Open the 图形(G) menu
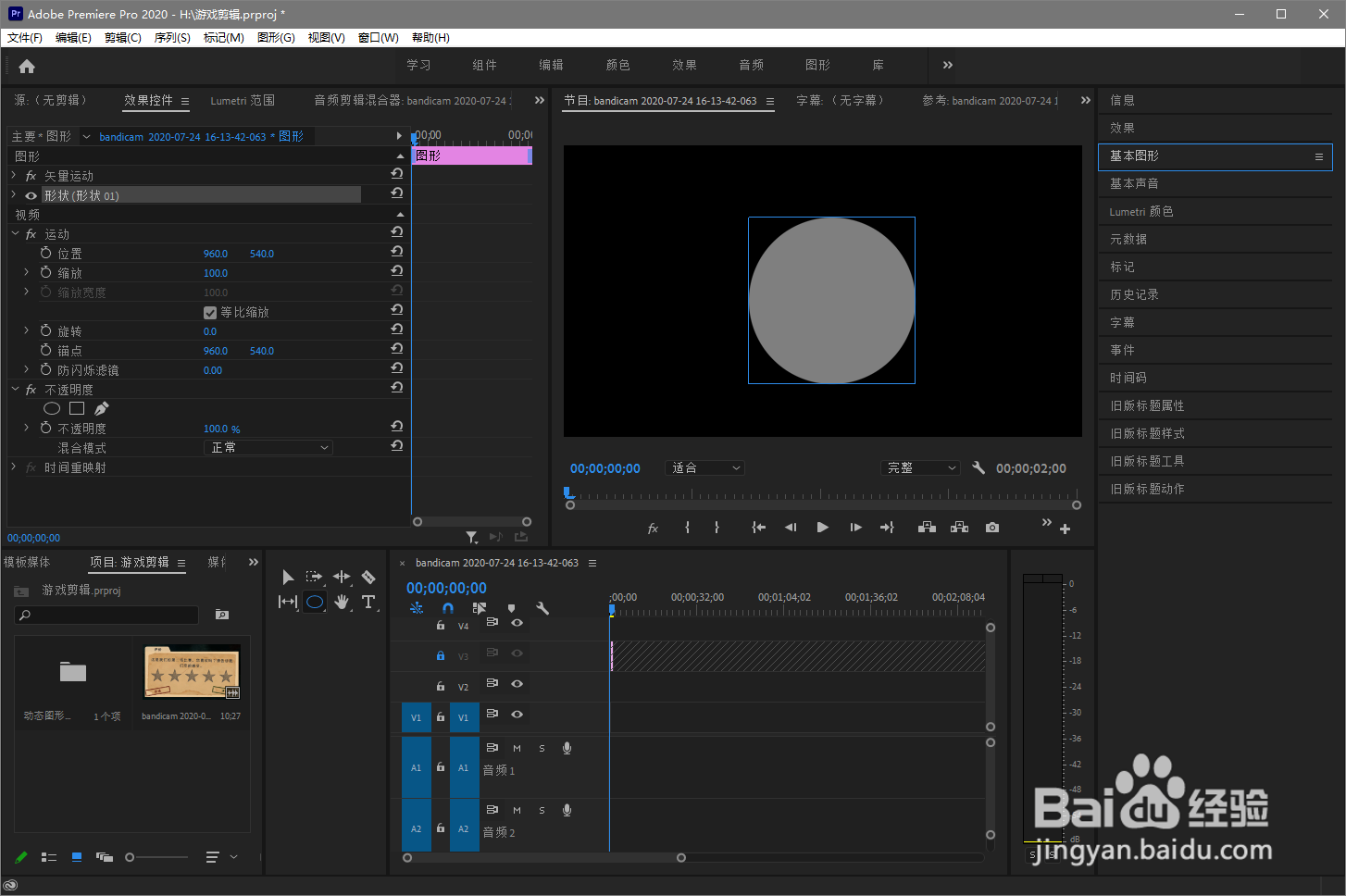Image resolution: width=1346 pixels, height=896 pixels. click(x=276, y=38)
